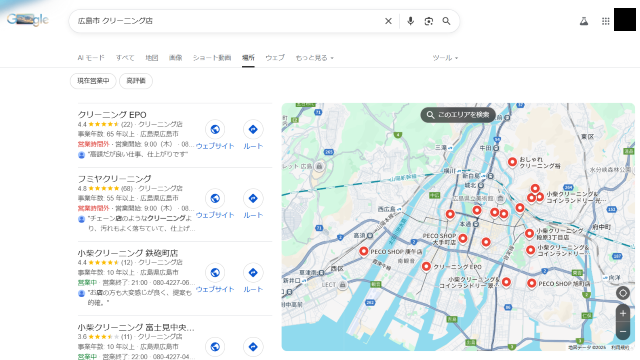Image resolution: width=640 pixels, height=360 pixels.
Task: Open website of 小柴クリーニング 富士見中央
Action: (215, 347)
